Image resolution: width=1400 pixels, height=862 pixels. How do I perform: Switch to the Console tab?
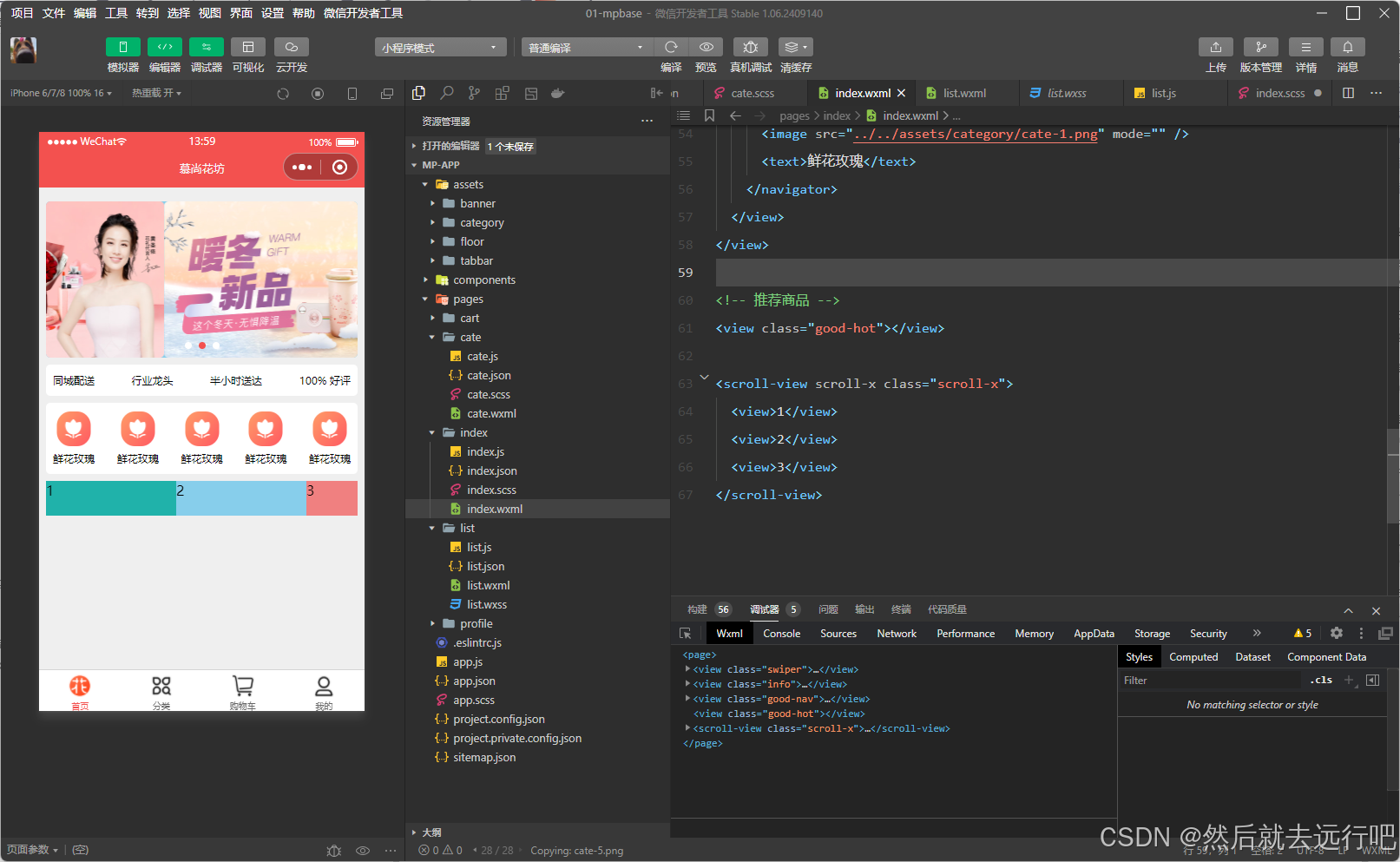pos(781,634)
